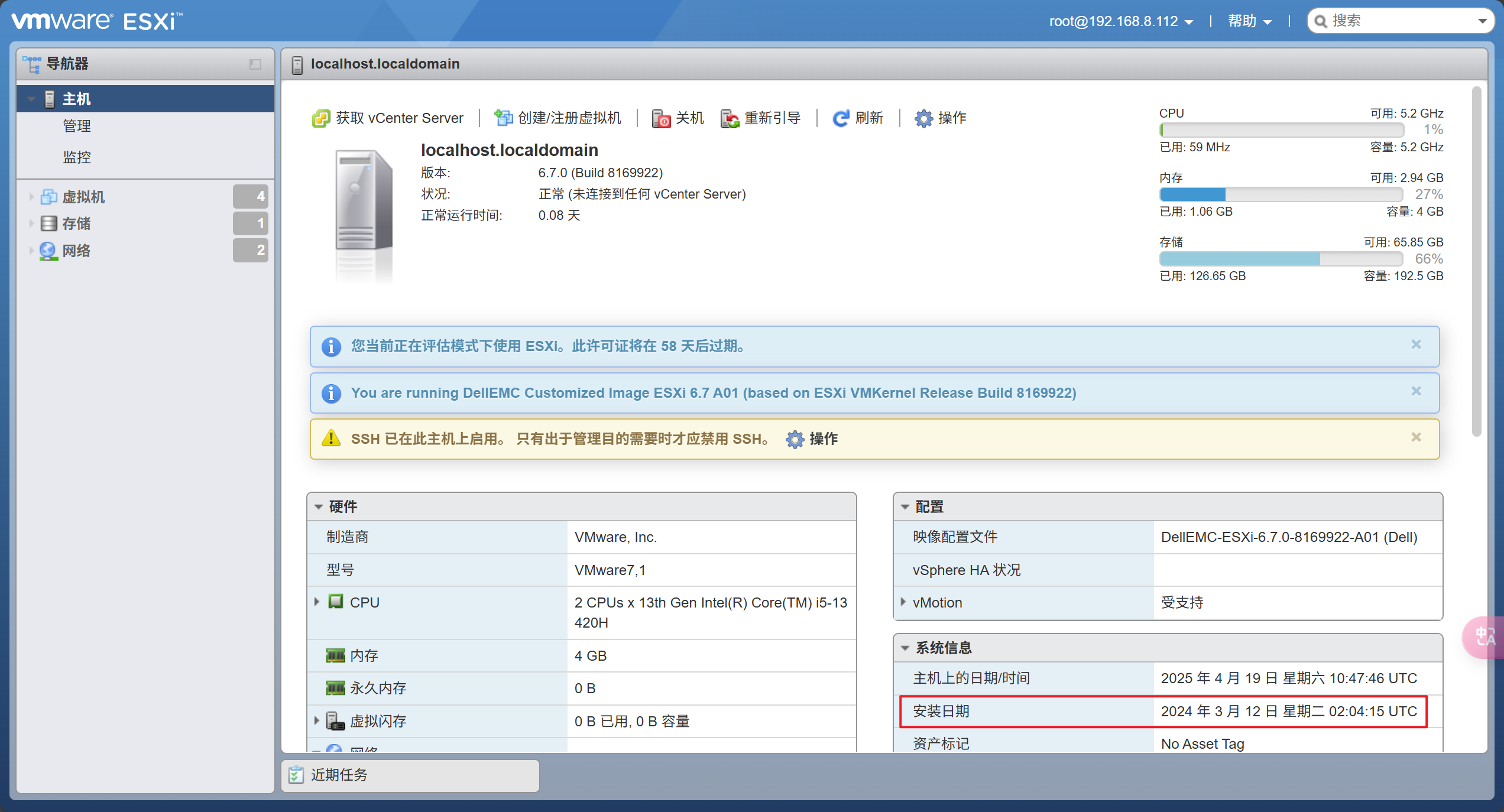Expand the Virtual Machines tree node
This screenshot has width=1504, height=812.
[31, 197]
